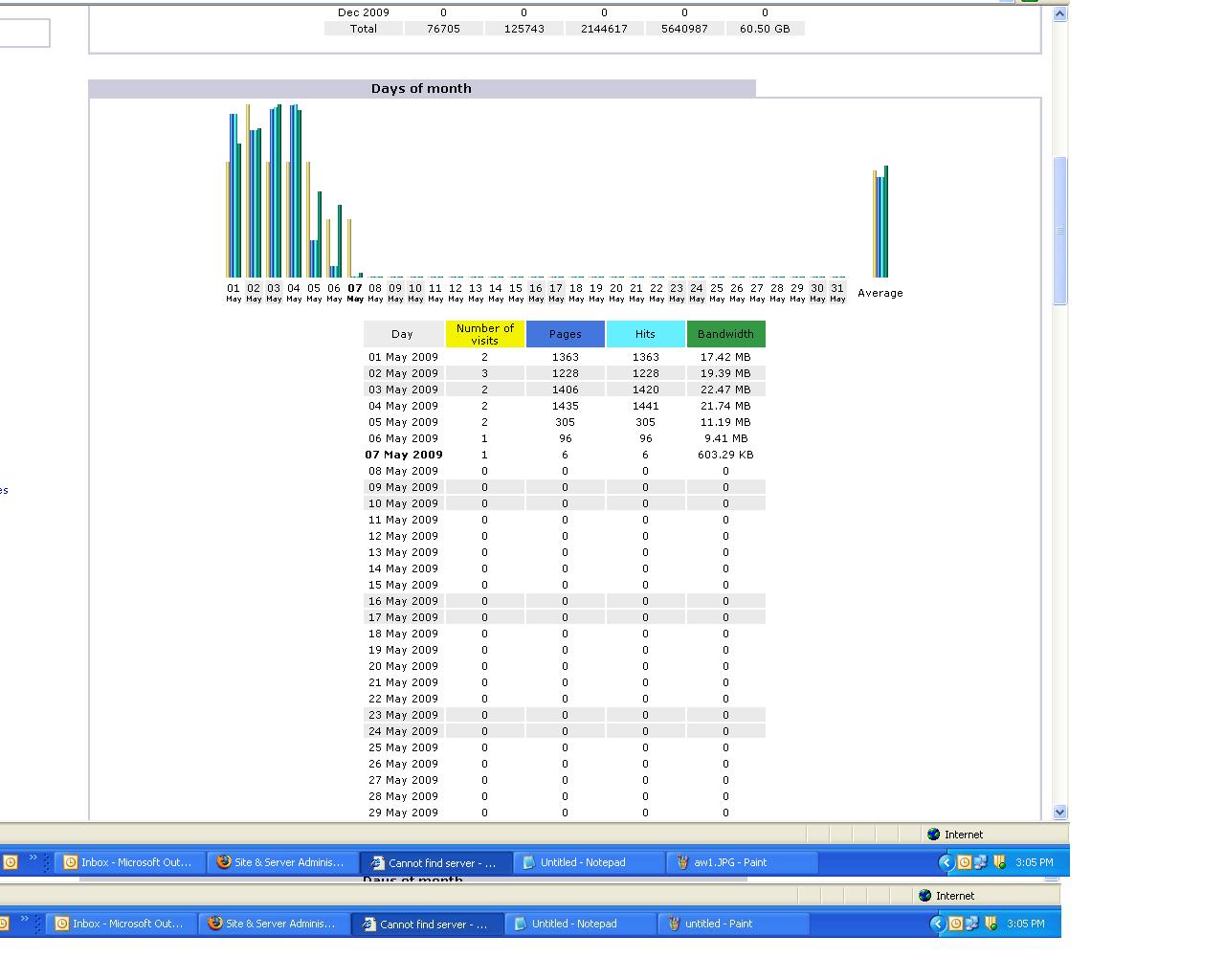Click the Average bars in the chart
Viewport: 1225px width, 980px height.
click(880, 222)
